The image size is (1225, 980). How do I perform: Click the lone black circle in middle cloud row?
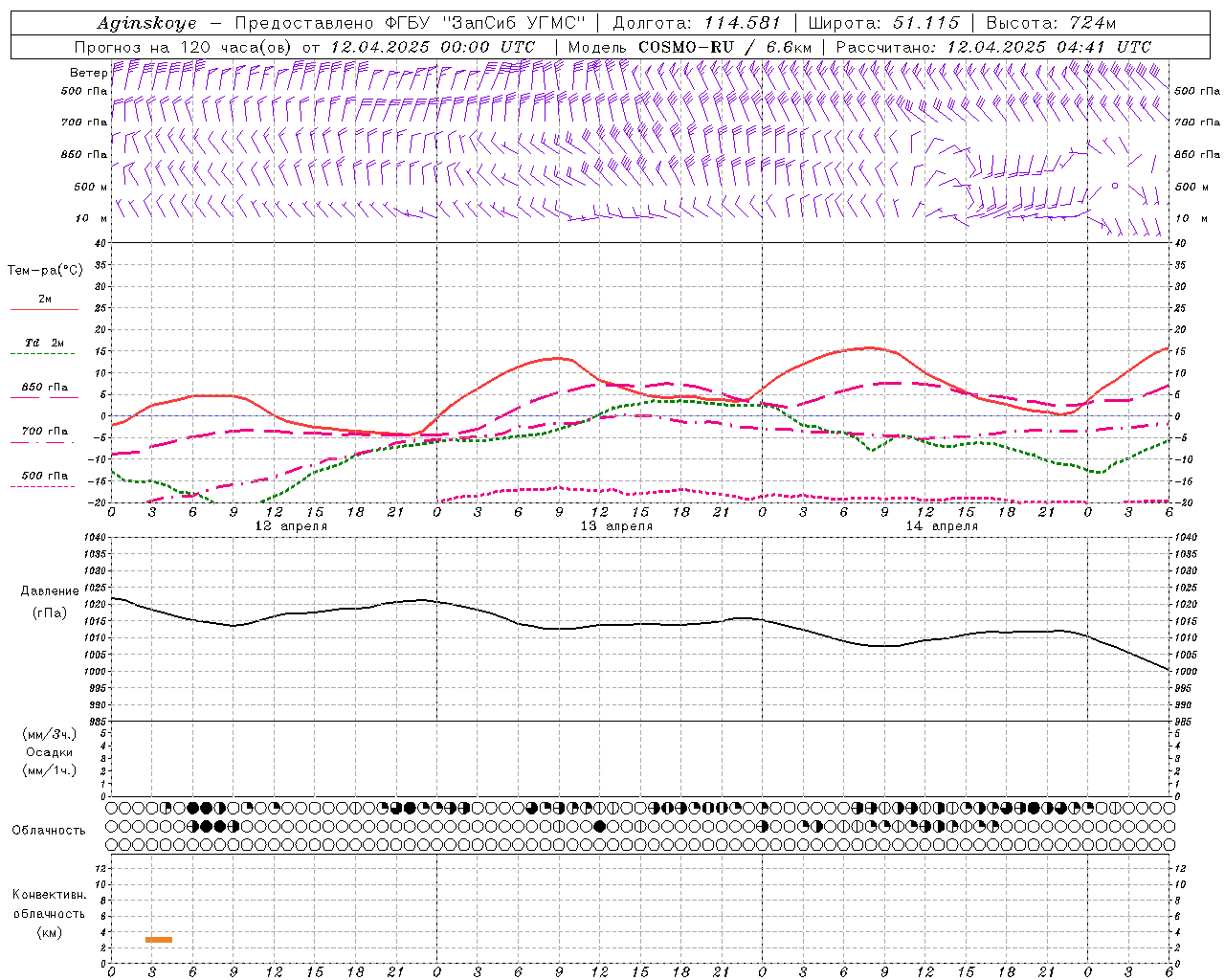tap(599, 826)
